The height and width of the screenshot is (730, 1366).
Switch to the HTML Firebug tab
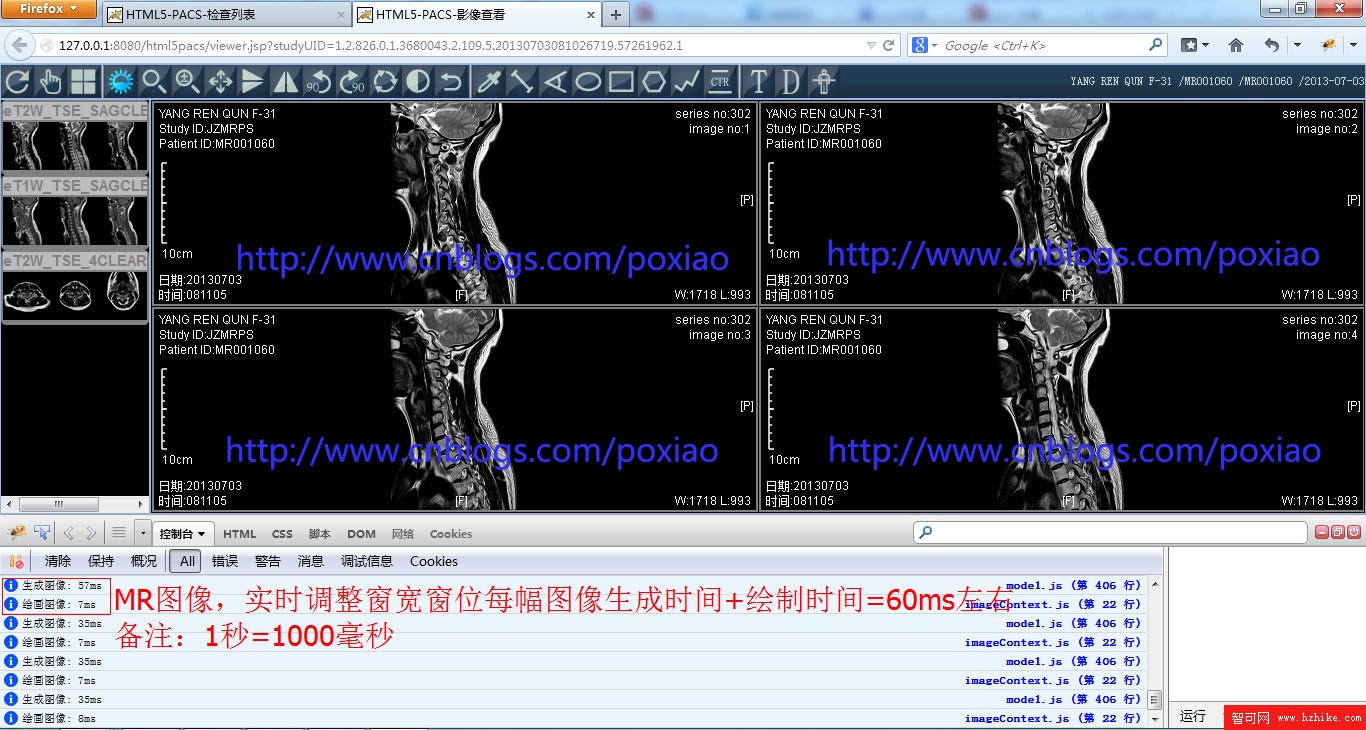point(239,534)
